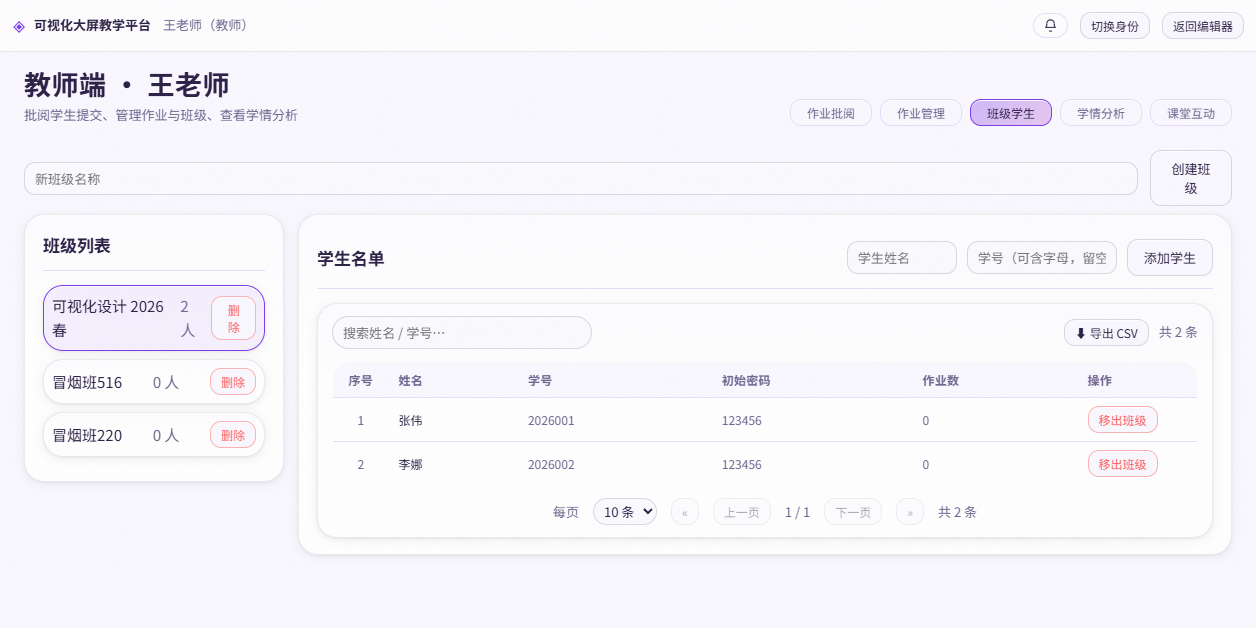
Task: Switch to the 作业管理 tab
Action: tap(921, 113)
